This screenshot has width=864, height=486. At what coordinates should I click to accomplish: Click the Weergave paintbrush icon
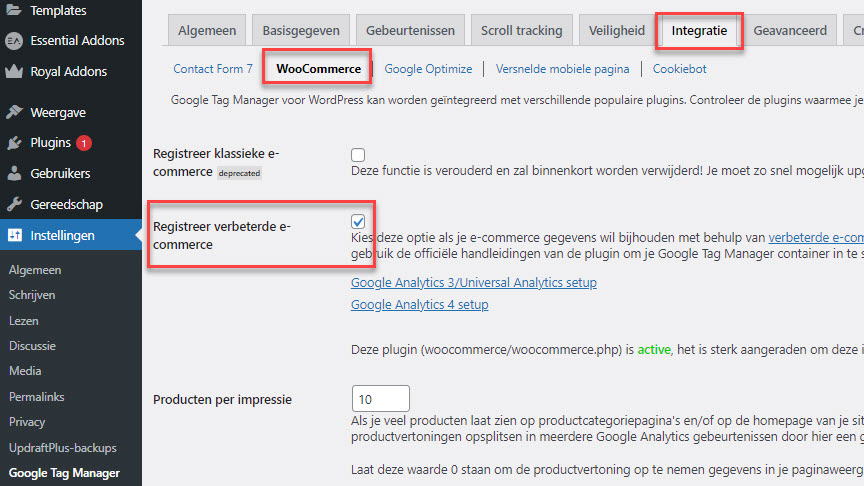tap(14, 112)
